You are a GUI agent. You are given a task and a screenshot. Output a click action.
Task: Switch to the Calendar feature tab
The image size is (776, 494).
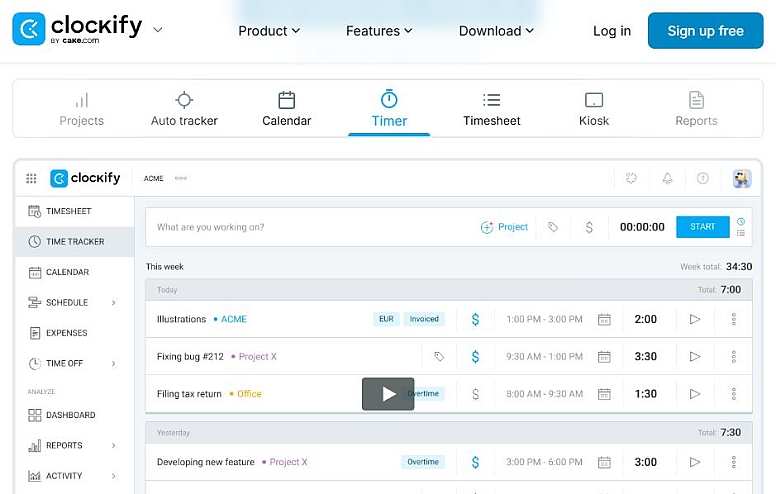coord(287,109)
